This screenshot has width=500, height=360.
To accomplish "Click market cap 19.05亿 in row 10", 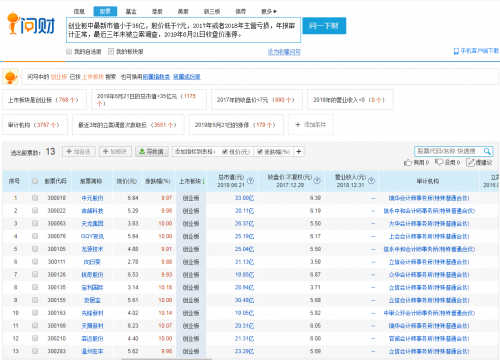I will click(x=244, y=313).
